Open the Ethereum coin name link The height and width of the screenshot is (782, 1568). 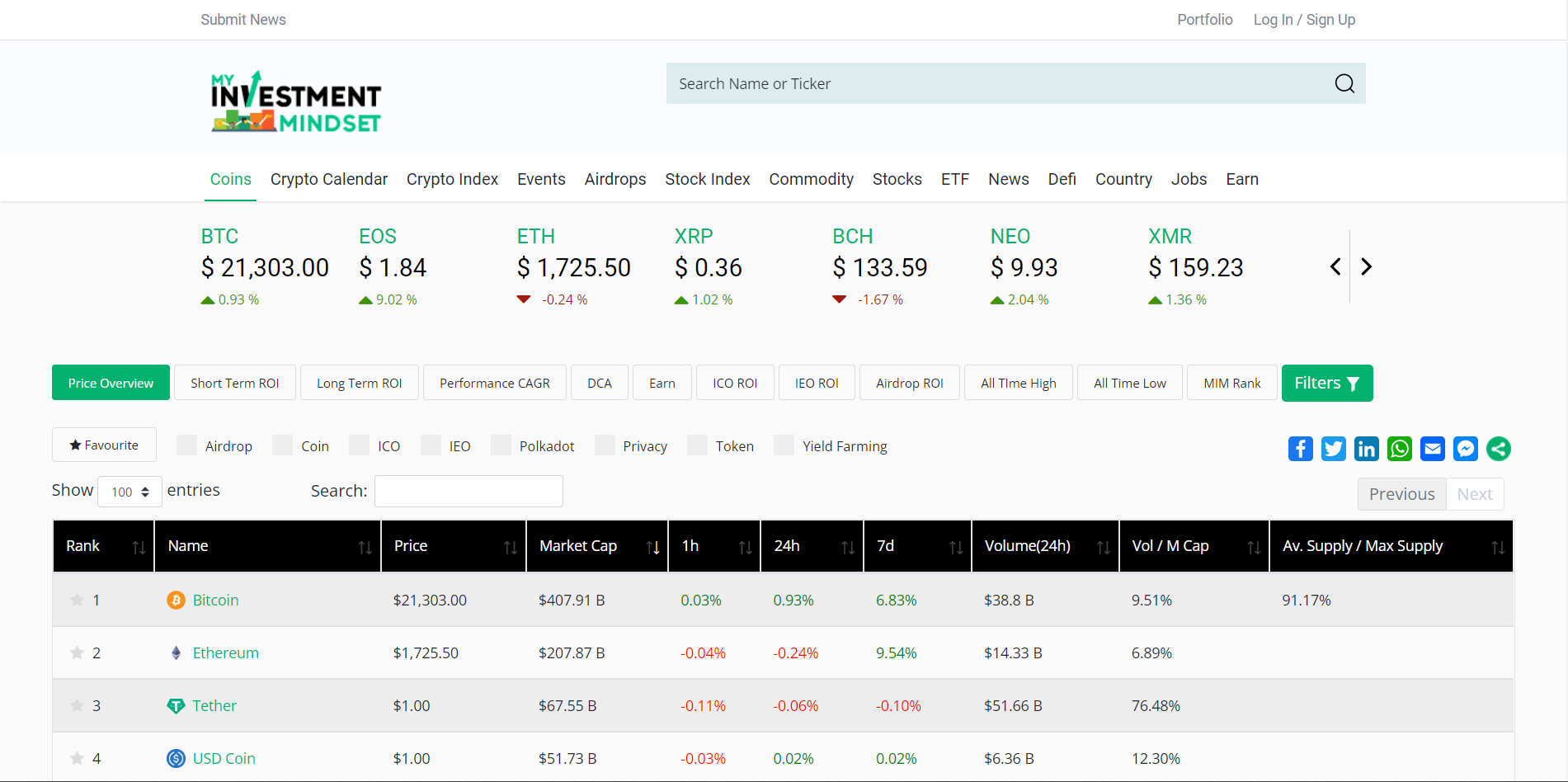pos(226,652)
